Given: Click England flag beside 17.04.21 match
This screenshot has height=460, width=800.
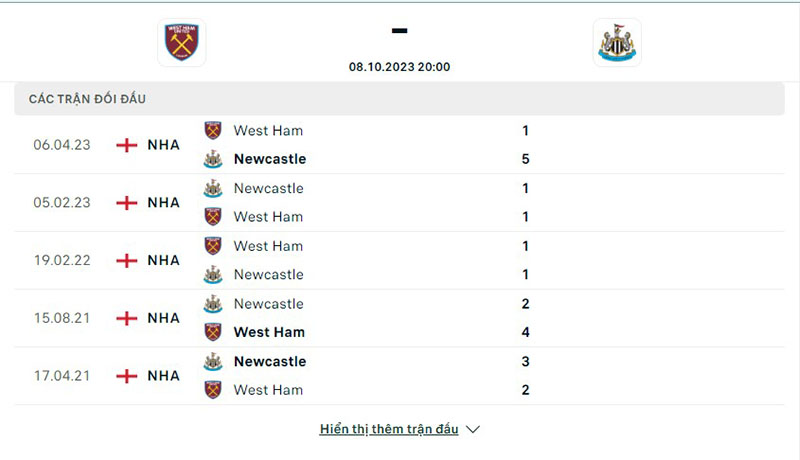Looking at the screenshot, I should coord(127,377).
